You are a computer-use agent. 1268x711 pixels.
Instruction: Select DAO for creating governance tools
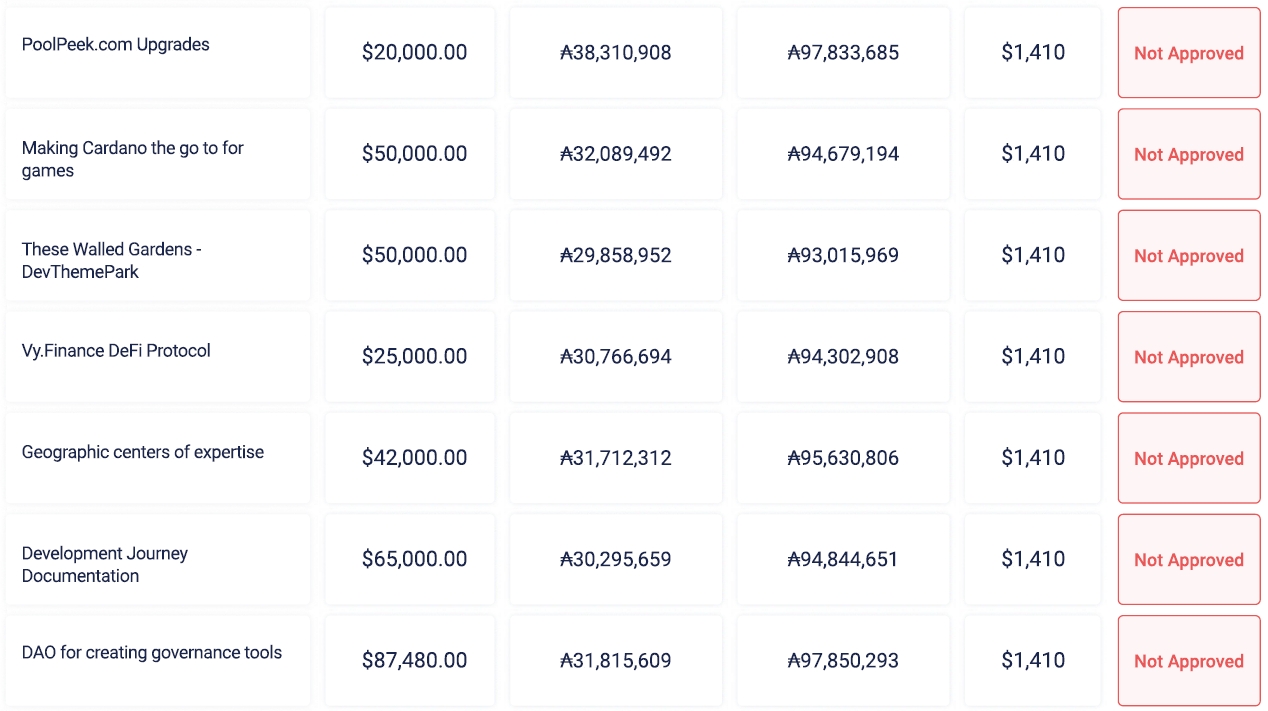152,653
